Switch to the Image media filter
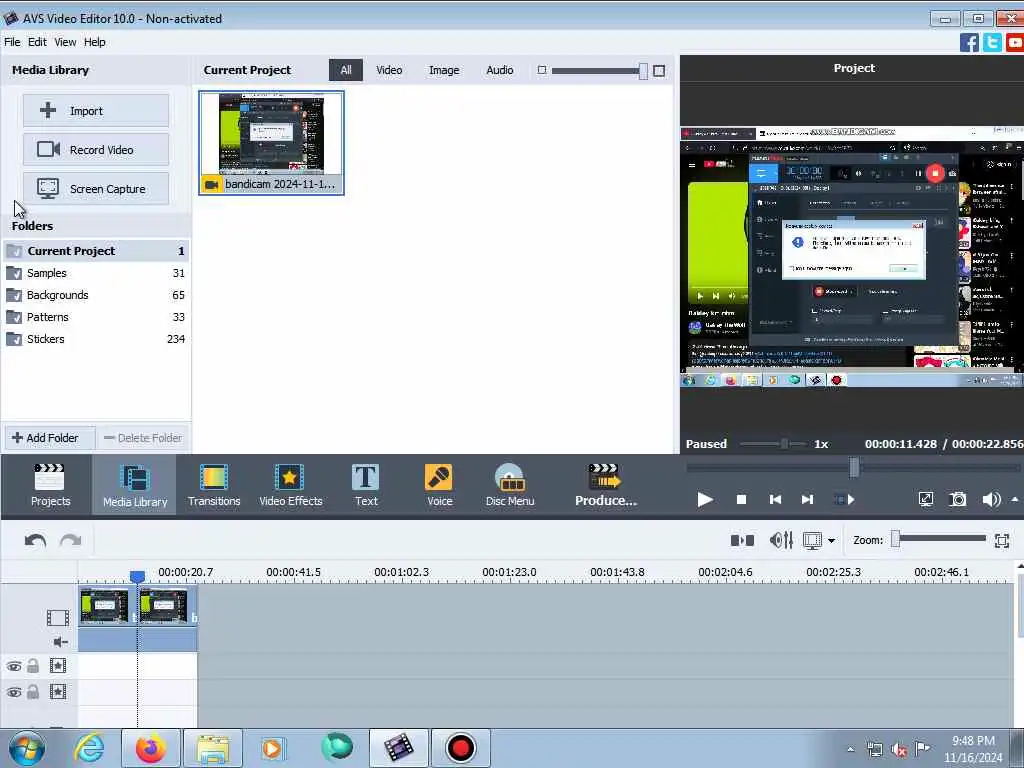 pos(444,70)
